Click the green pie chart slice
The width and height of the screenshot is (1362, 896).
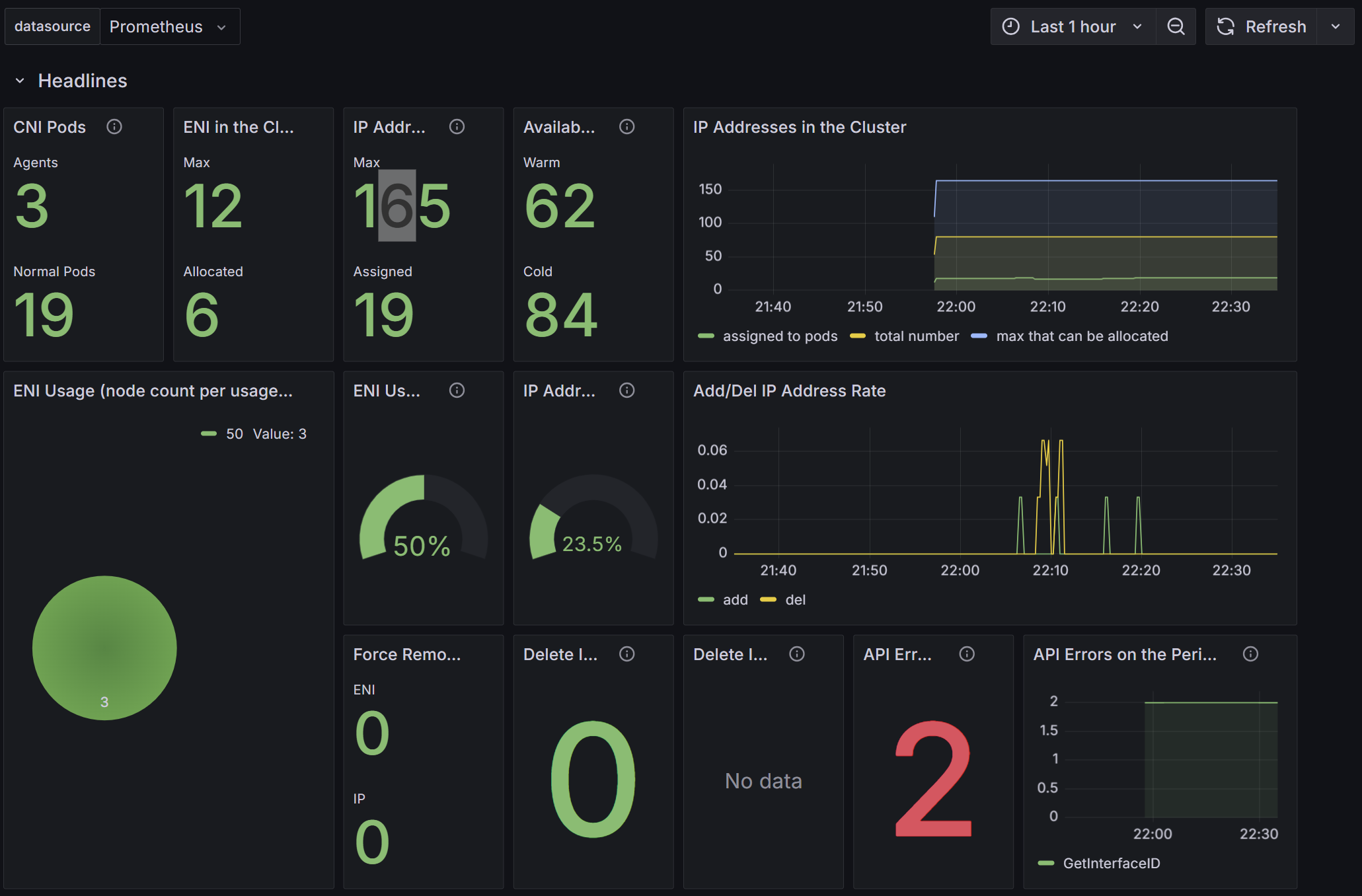(x=104, y=648)
